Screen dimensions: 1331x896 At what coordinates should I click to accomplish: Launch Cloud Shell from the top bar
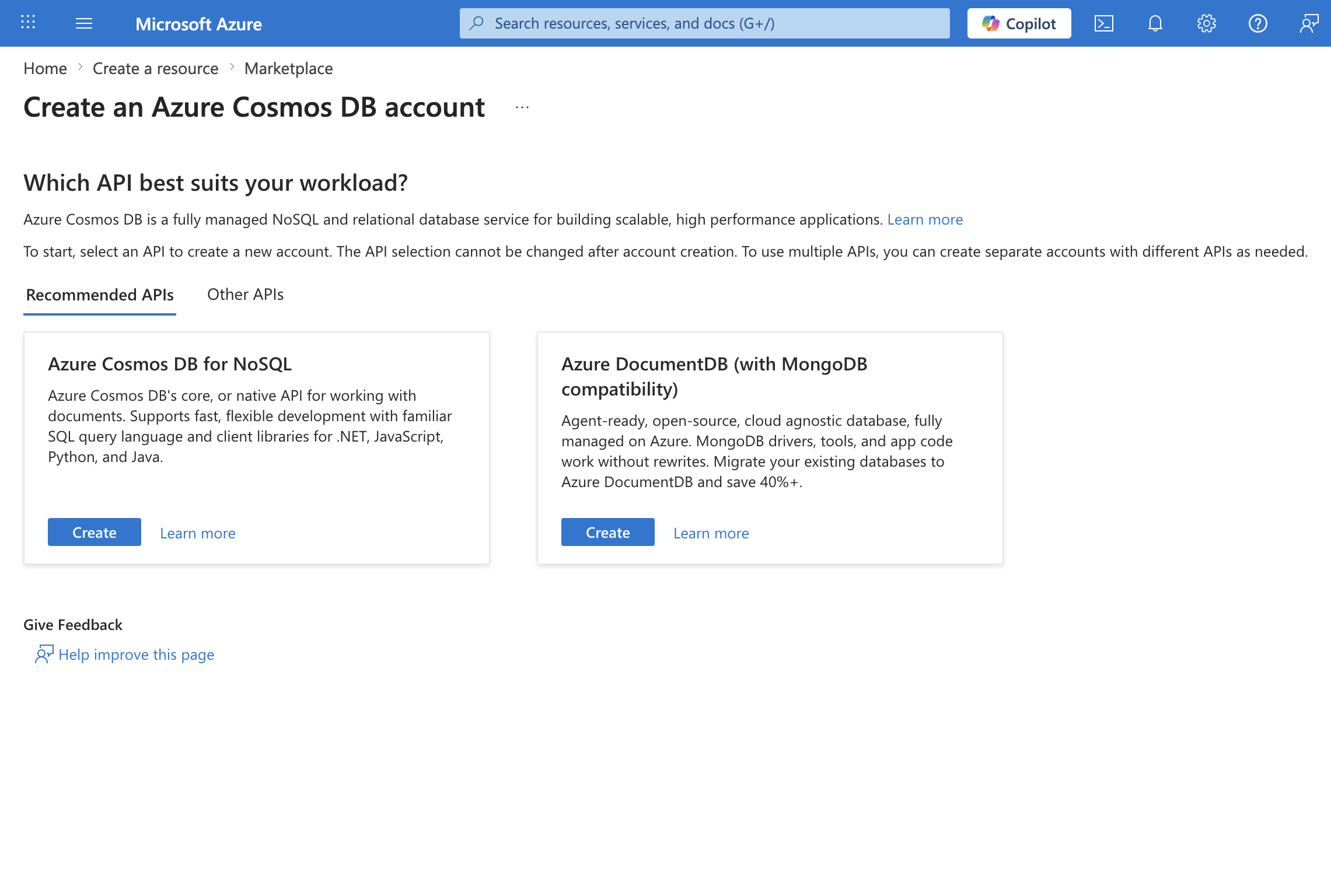tap(1103, 23)
